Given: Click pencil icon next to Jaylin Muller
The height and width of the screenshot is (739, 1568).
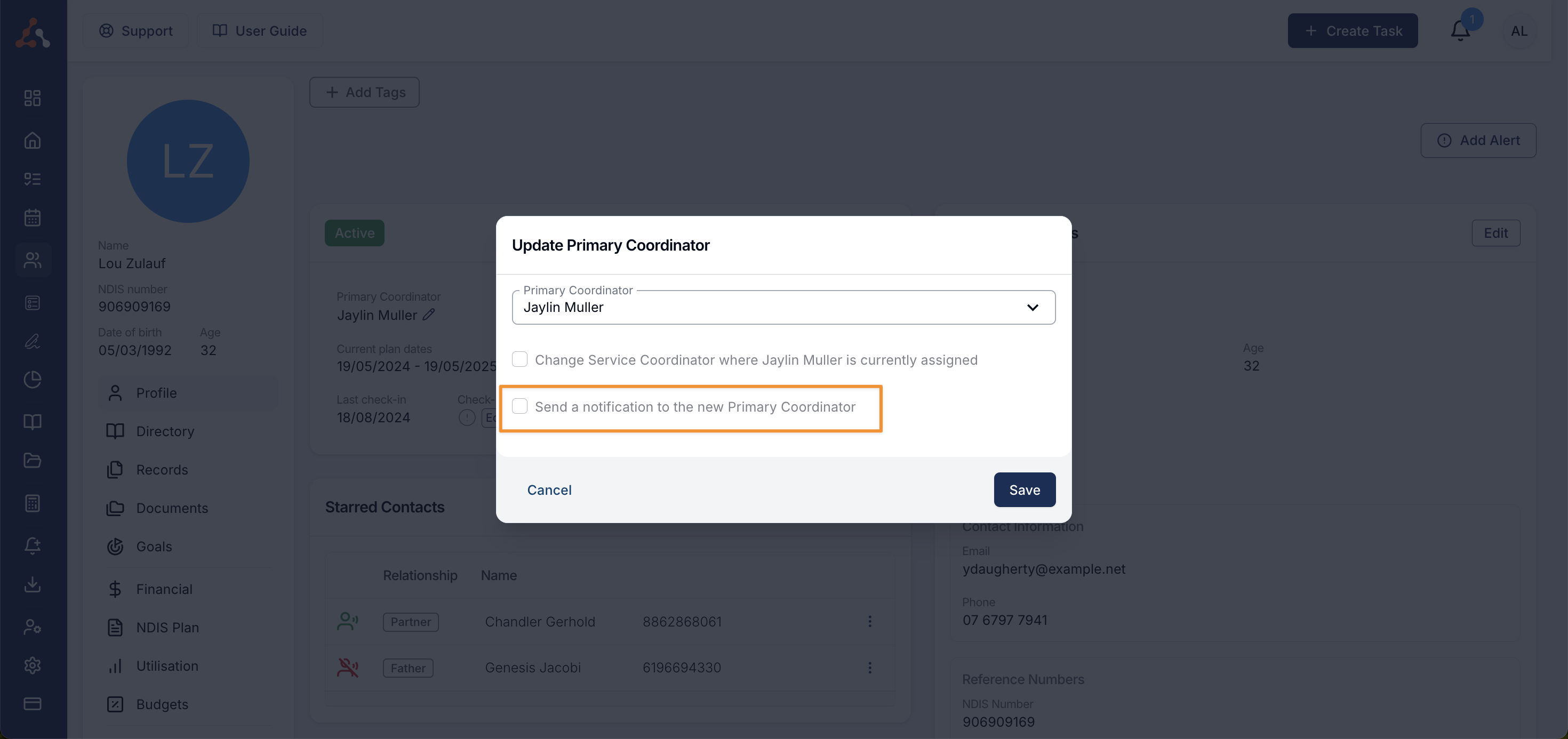Looking at the screenshot, I should 429,314.
